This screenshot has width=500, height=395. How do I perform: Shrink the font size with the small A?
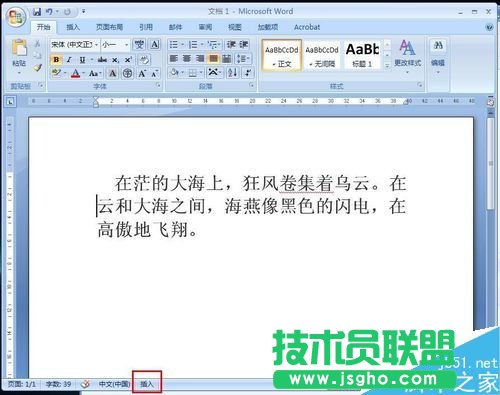tap(154, 73)
